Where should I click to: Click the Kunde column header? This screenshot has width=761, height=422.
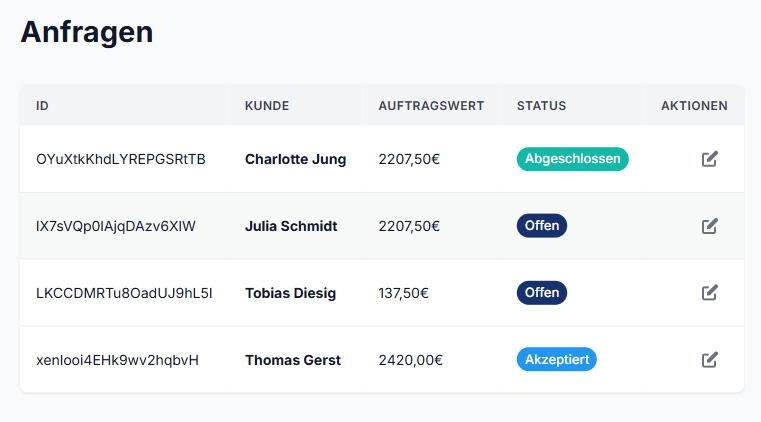click(267, 106)
